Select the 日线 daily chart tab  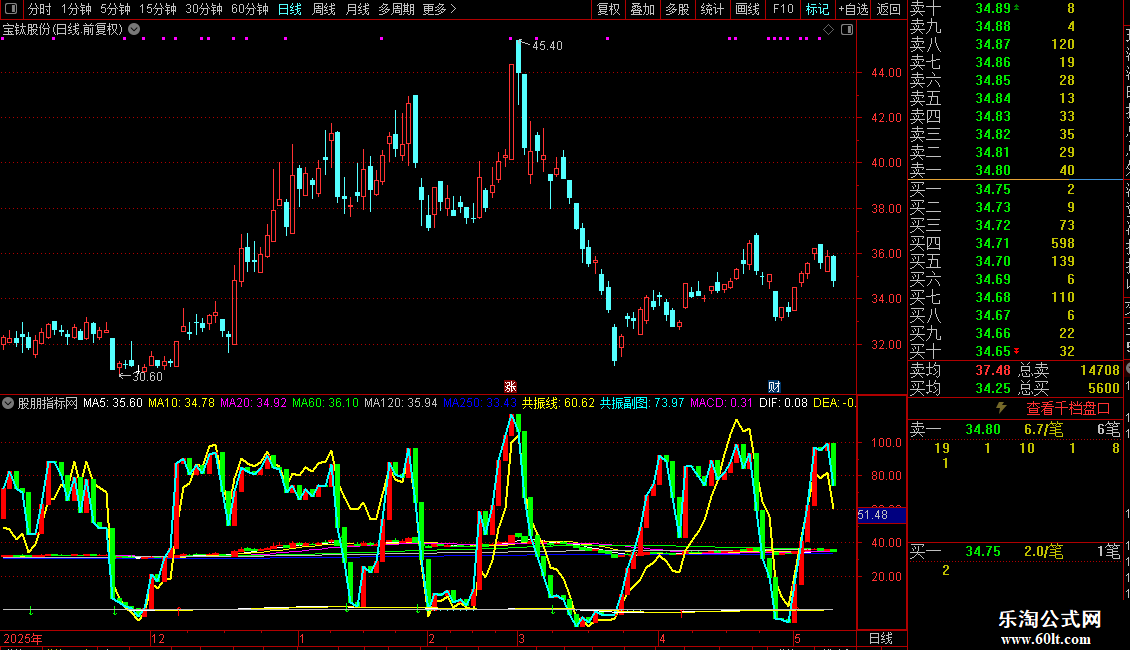point(290,9)
